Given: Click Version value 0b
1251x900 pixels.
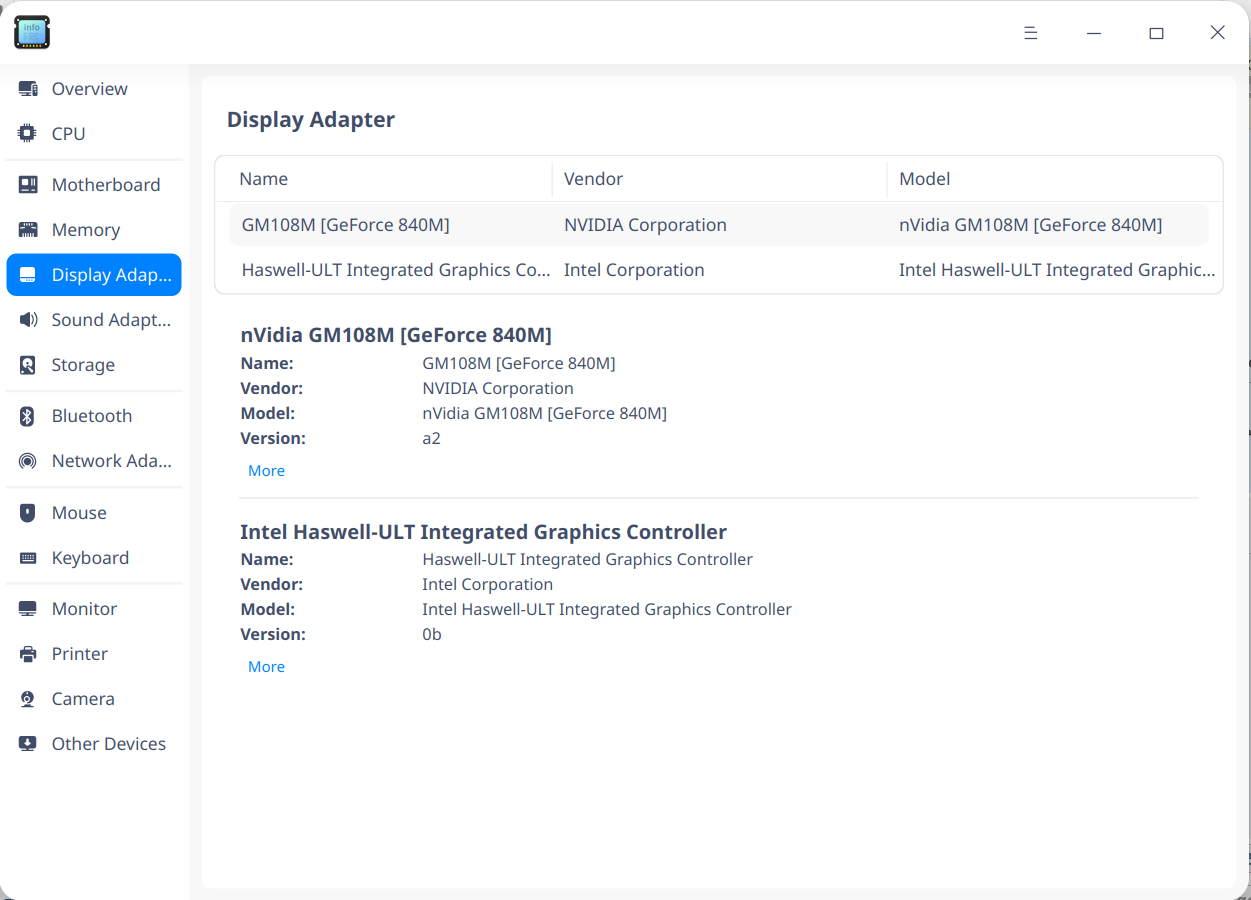Looking at the screenshot, I should coord(432,634).
